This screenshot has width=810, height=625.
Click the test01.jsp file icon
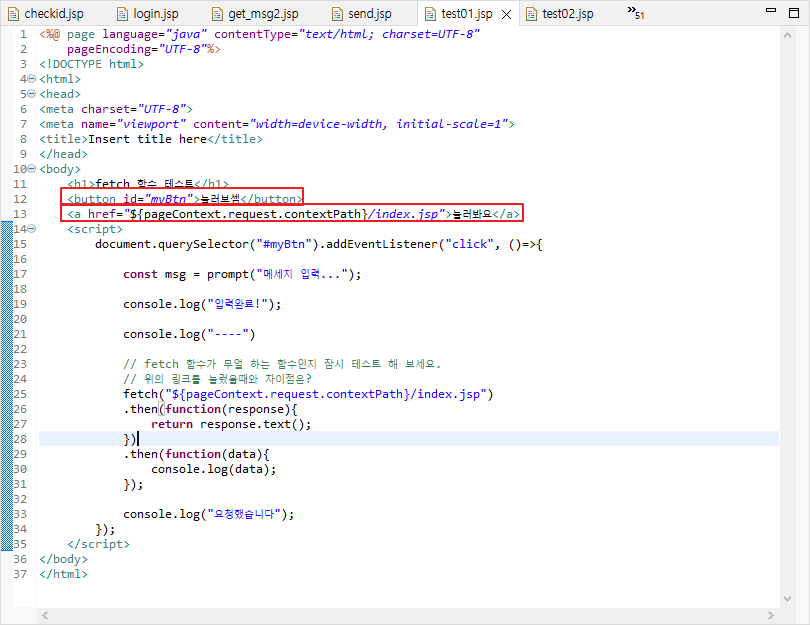point(430,14)
